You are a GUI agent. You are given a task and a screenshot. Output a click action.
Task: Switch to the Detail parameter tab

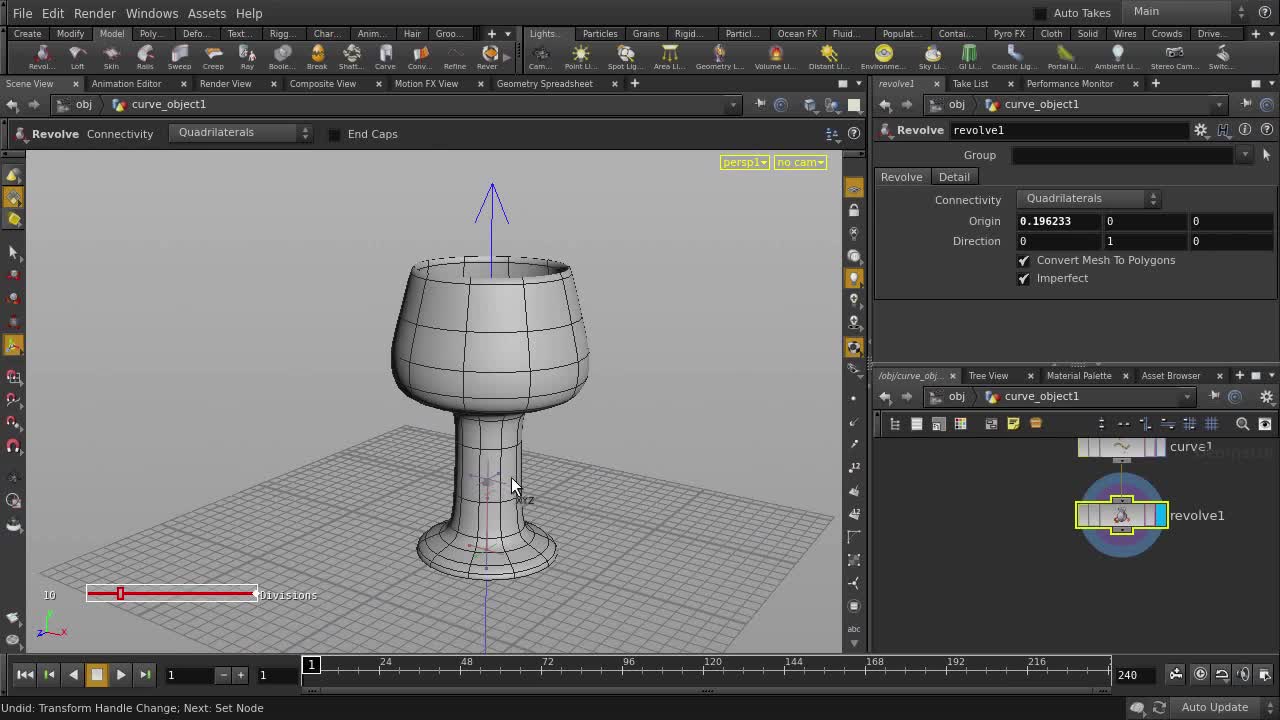954,177
